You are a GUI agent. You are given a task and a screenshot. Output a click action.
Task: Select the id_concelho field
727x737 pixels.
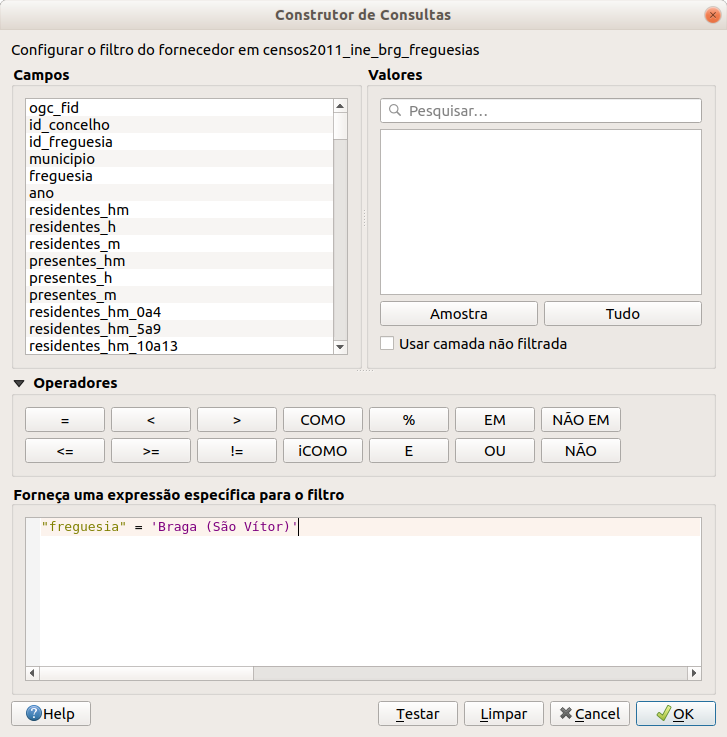pos(69,125)
